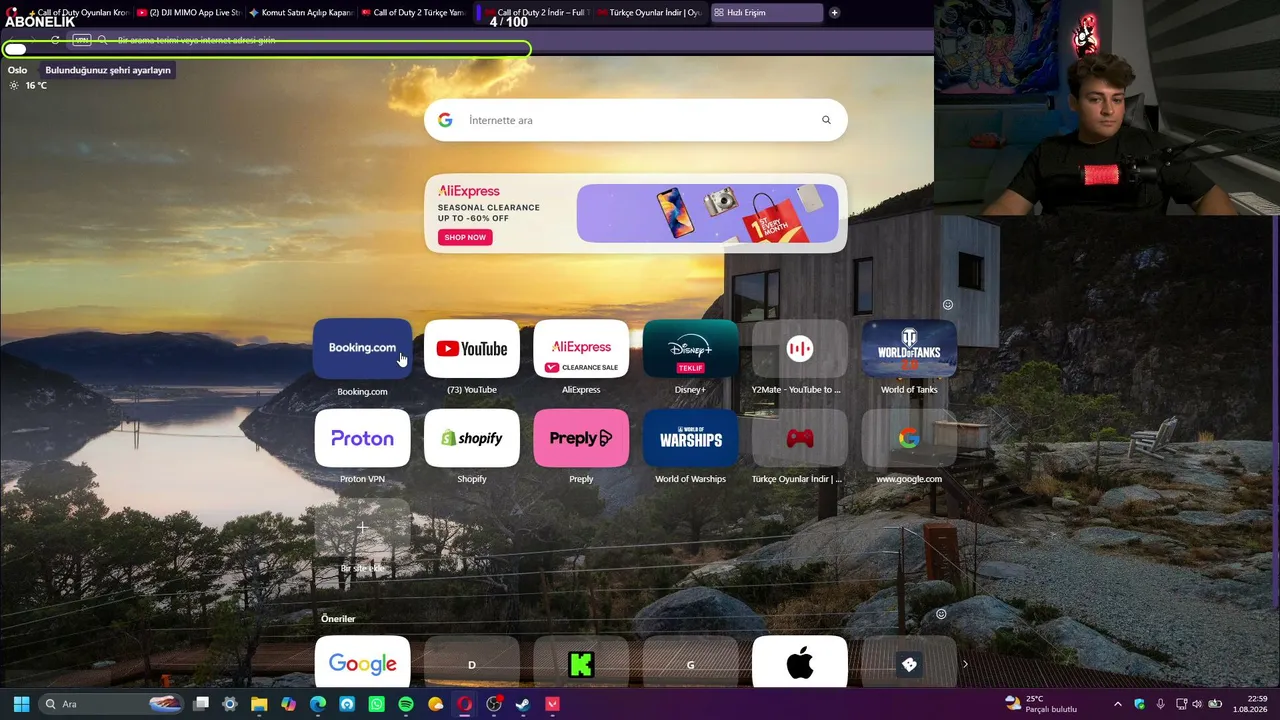The height and width of the screenshot is (720, 1280).
Task: Open the clock and date showing 22:59
Action: (x=1251, y=704)
